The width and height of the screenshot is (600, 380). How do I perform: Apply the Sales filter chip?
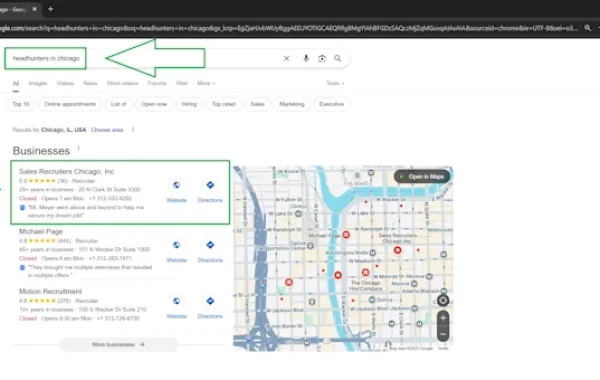[x=257, y=104]
